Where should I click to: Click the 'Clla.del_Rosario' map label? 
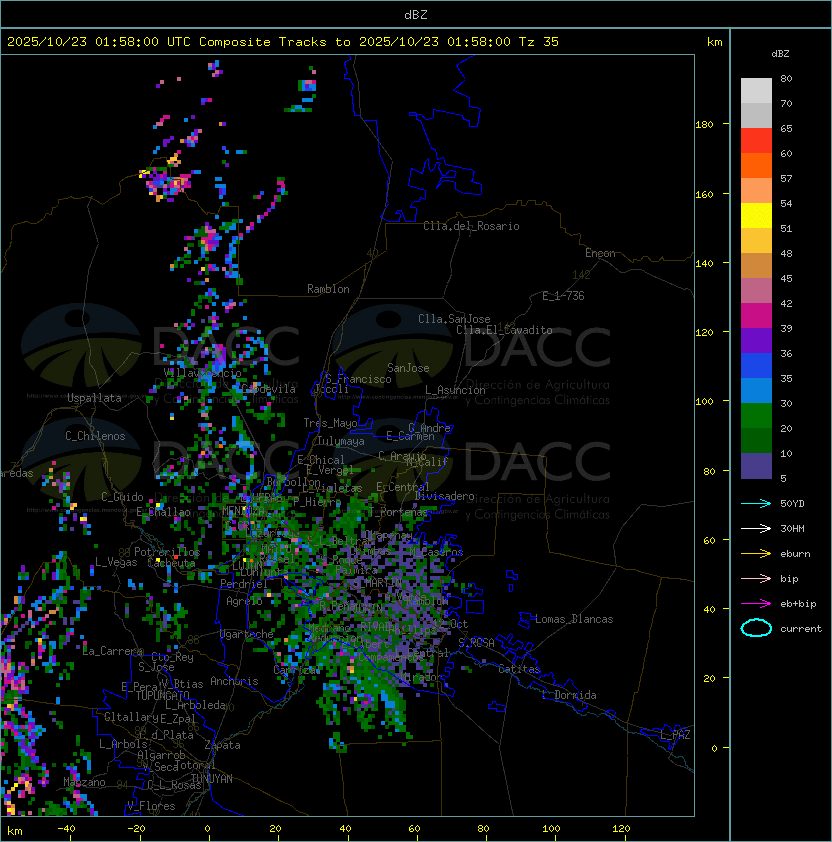pos(471,226)
